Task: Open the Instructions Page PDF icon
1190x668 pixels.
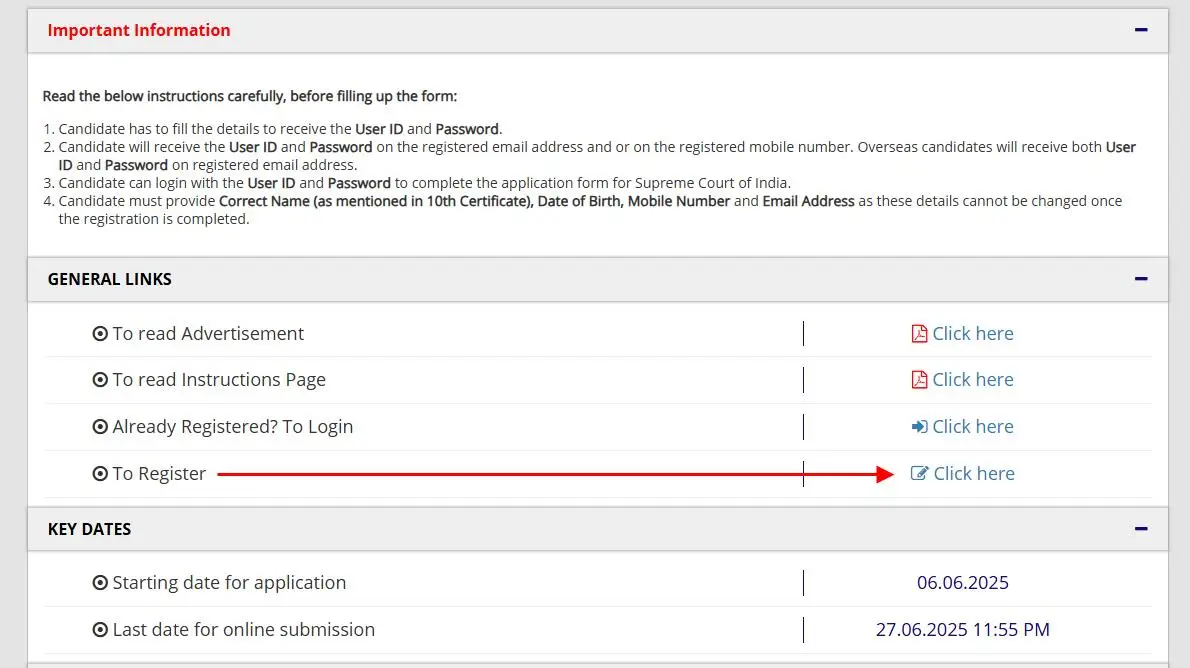Action: coord(919,380)
